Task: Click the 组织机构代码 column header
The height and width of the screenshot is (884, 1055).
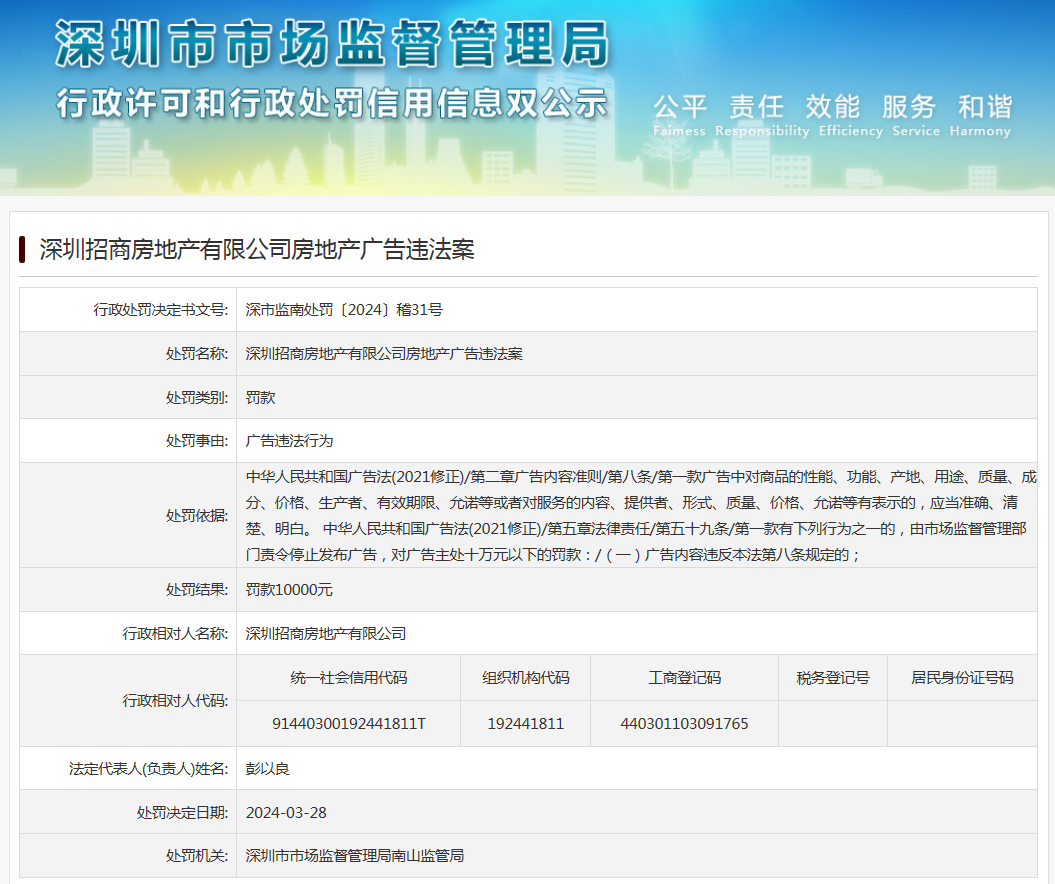Action: 525,677
